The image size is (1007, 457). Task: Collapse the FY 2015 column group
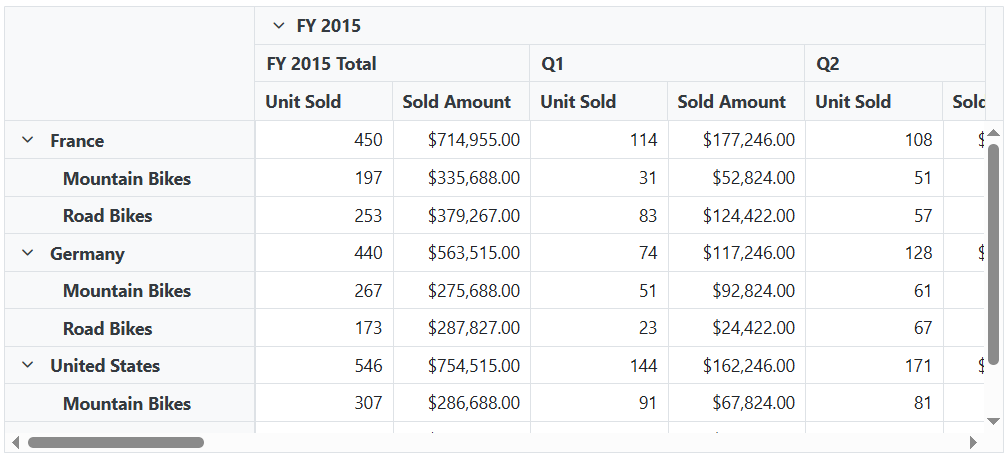279,26
